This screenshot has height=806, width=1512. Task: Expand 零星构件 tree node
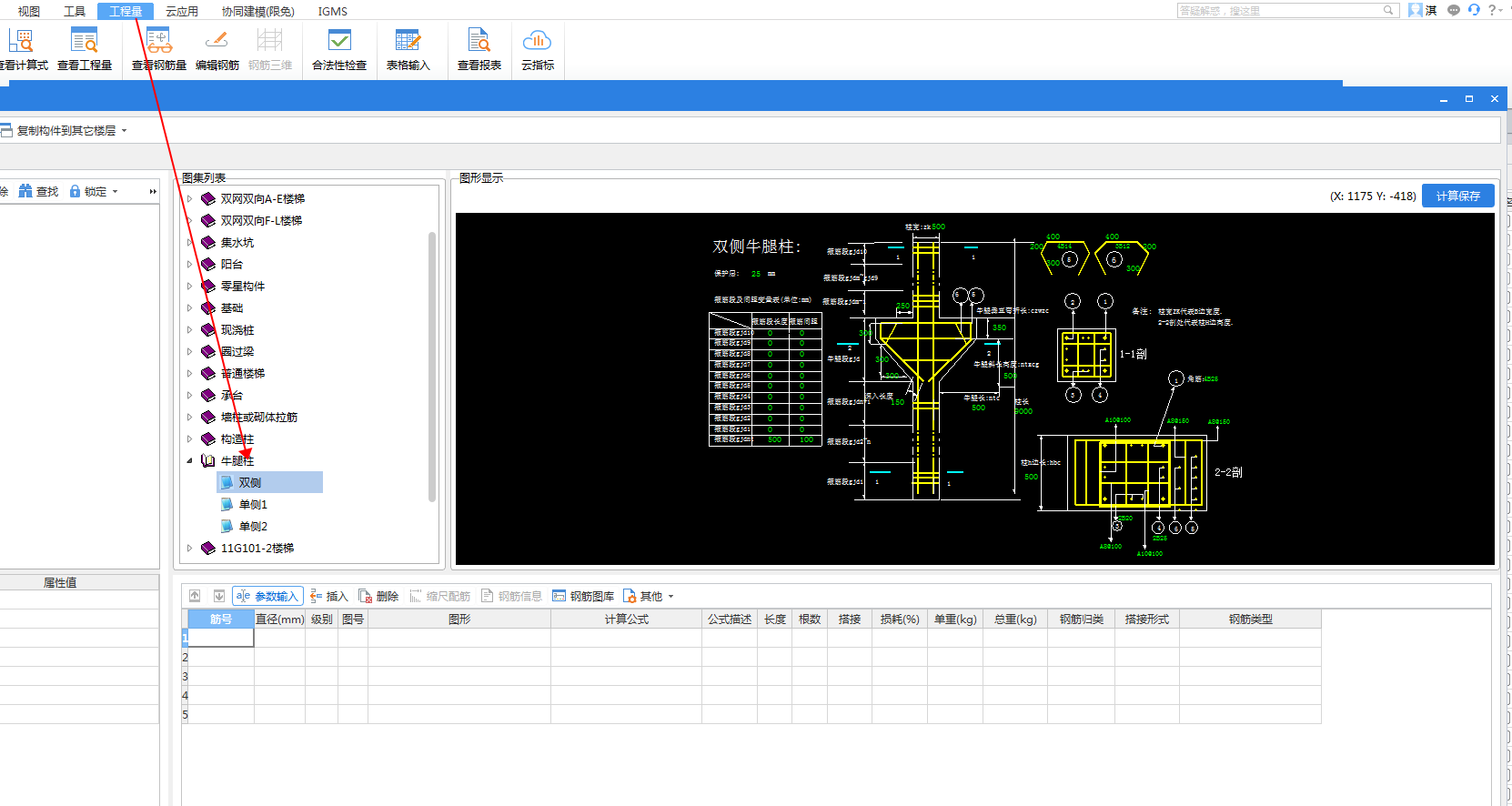pos(189,286)
